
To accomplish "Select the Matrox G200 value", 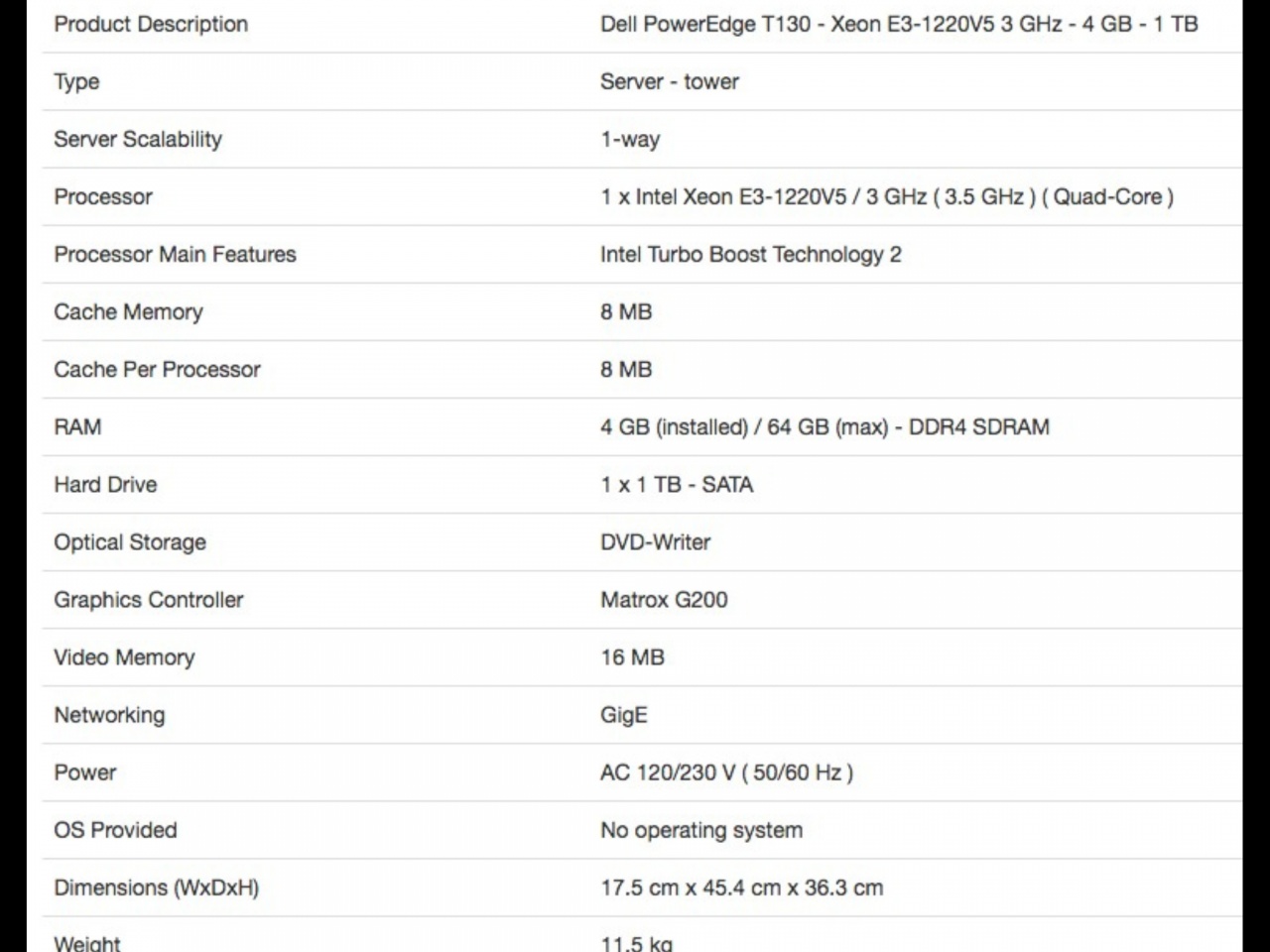I will [663, 599].
